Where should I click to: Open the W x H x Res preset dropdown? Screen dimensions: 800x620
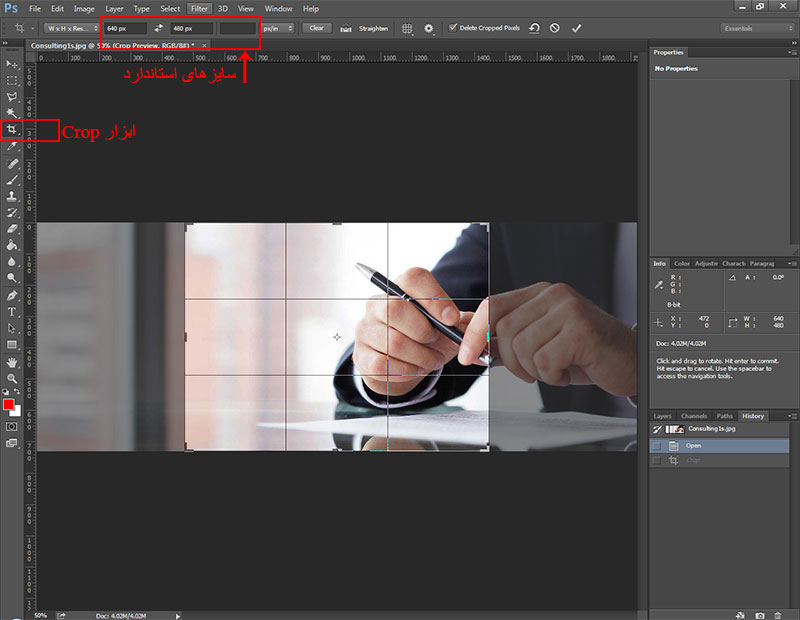coord(71,28)
